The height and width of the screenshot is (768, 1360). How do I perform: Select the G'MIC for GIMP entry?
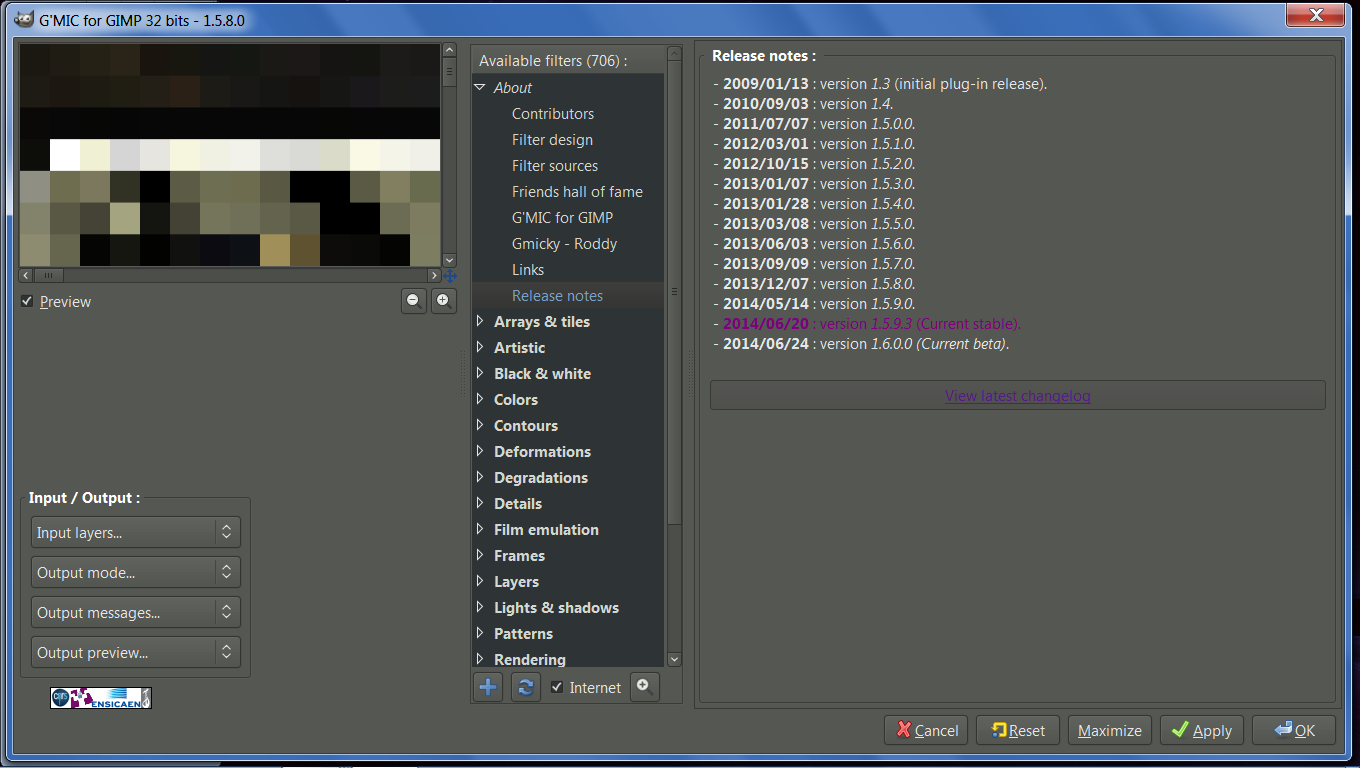click(x=562, y=218)
